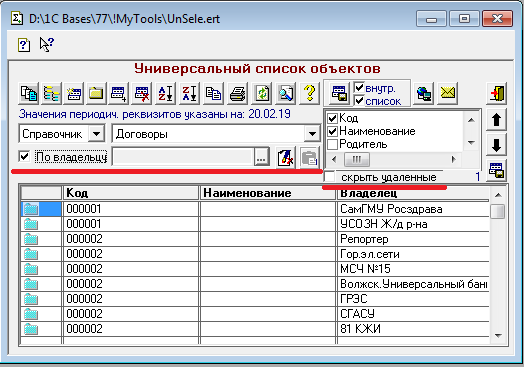Uncheck the список checkbox
Screen dimensions: 524x367
(359, 100)
